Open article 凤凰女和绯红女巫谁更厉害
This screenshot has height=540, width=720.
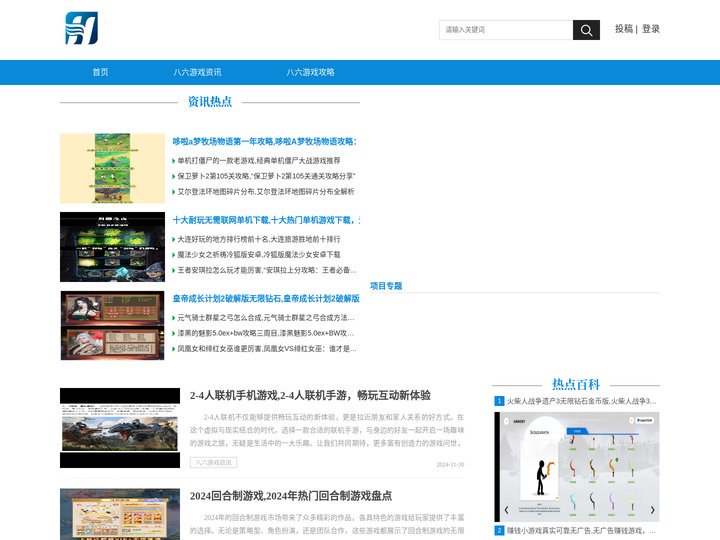pos(267,349)
